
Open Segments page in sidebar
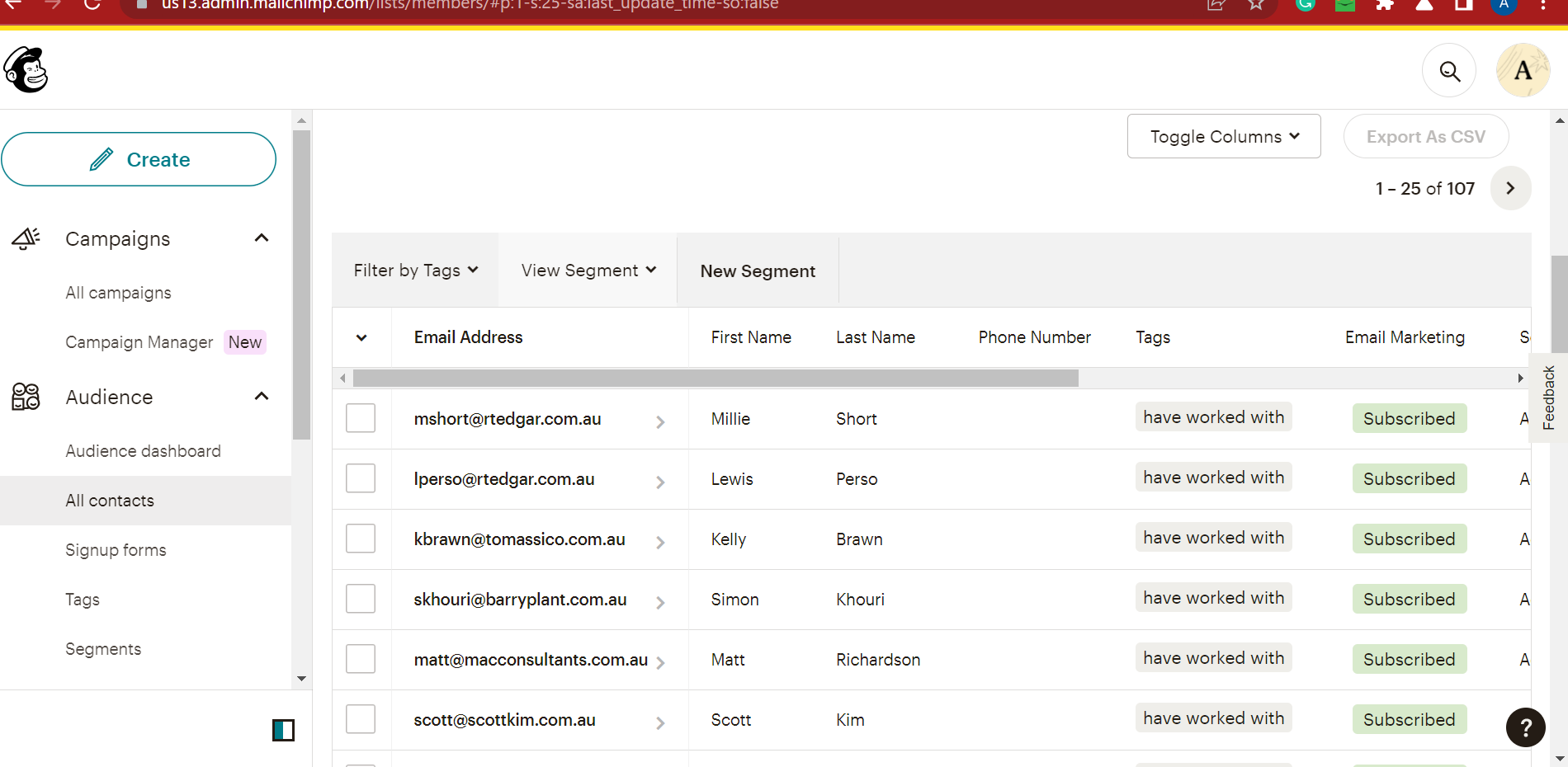(x=103, y=649)
